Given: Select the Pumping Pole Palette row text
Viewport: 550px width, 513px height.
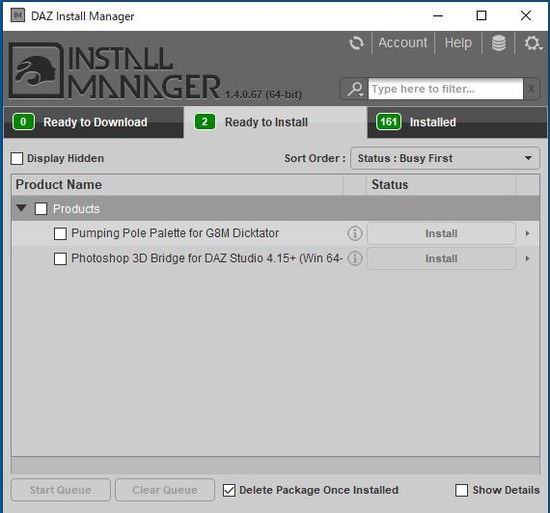Looking at the screenshot, I should pos(175,233).
